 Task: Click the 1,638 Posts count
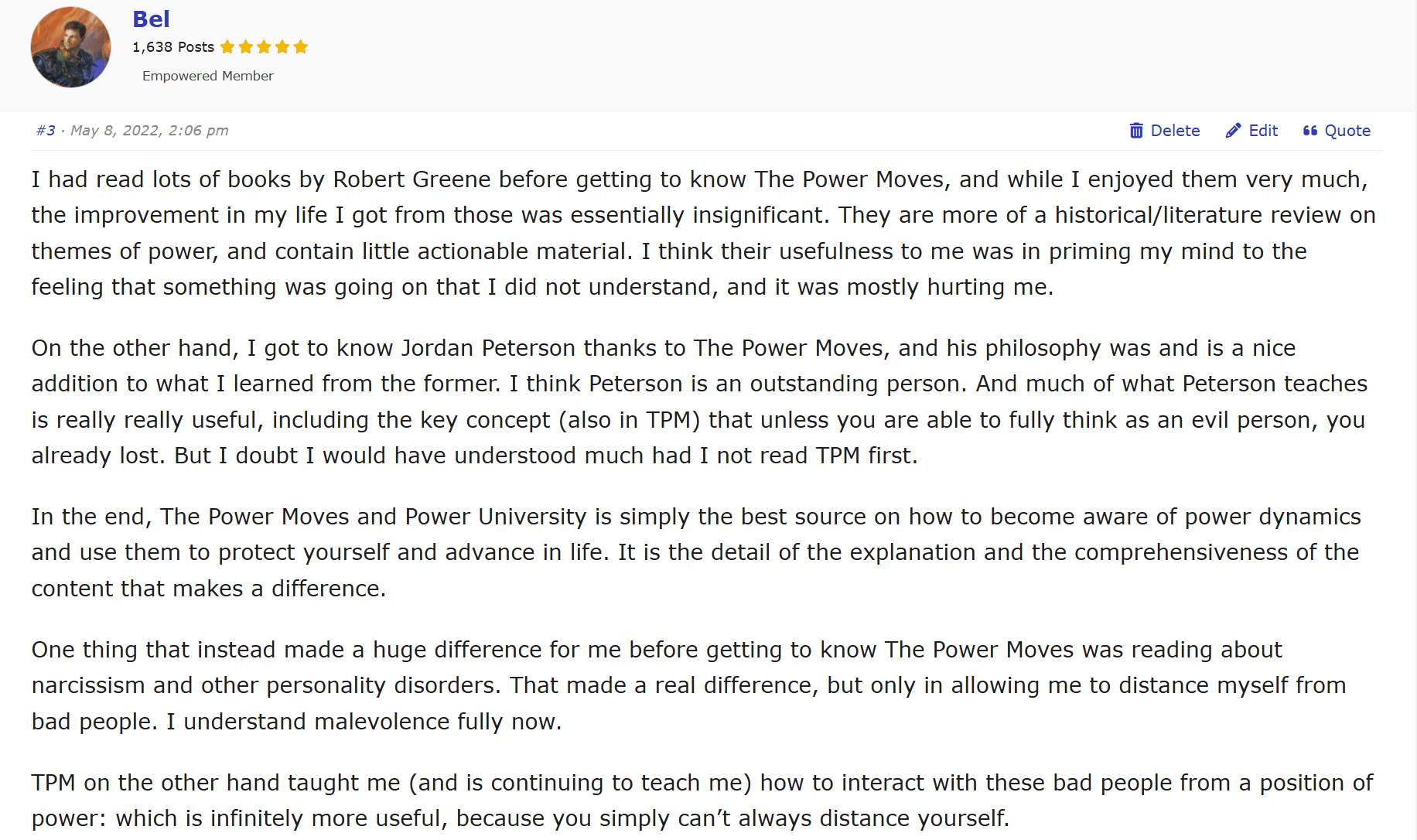pos(173,47)
